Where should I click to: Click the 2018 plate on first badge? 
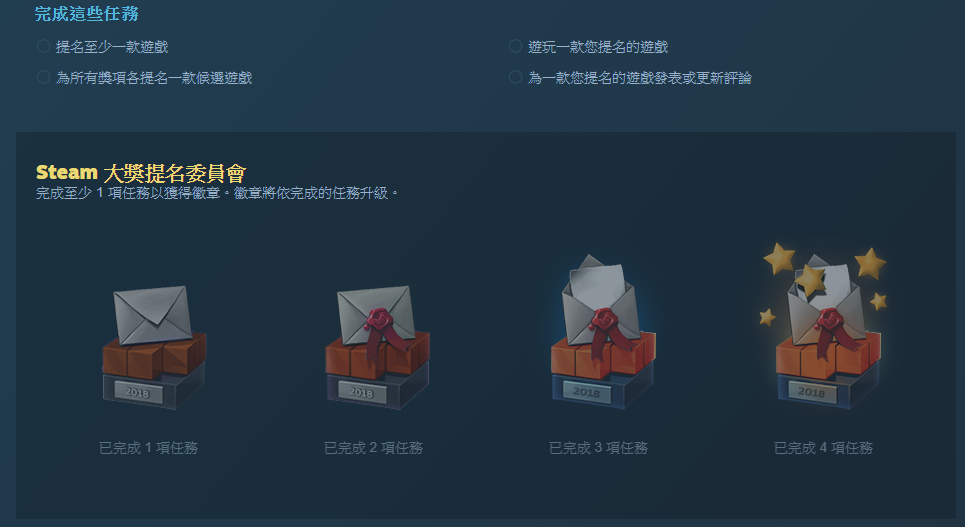click(x=137, y=392)
